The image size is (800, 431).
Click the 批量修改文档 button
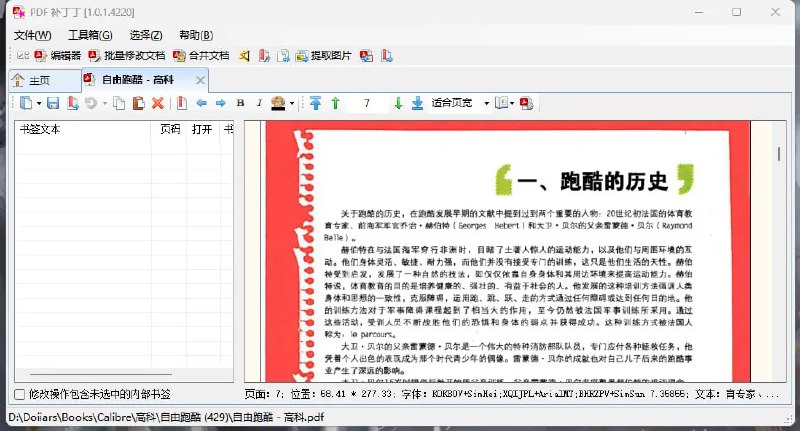click(x=128, y=56)
